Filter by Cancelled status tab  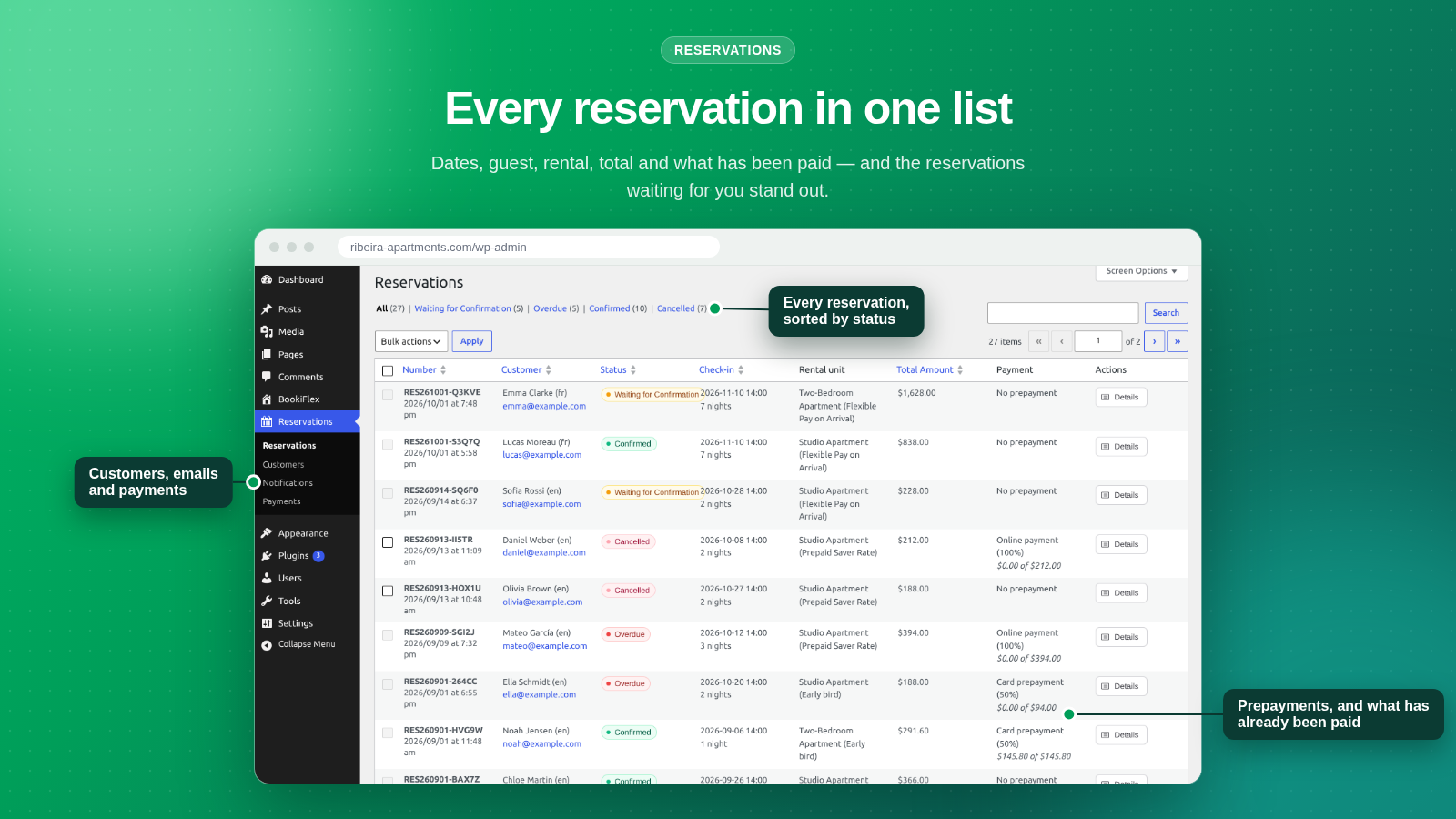pyautogui.click(x=676, y=308)
